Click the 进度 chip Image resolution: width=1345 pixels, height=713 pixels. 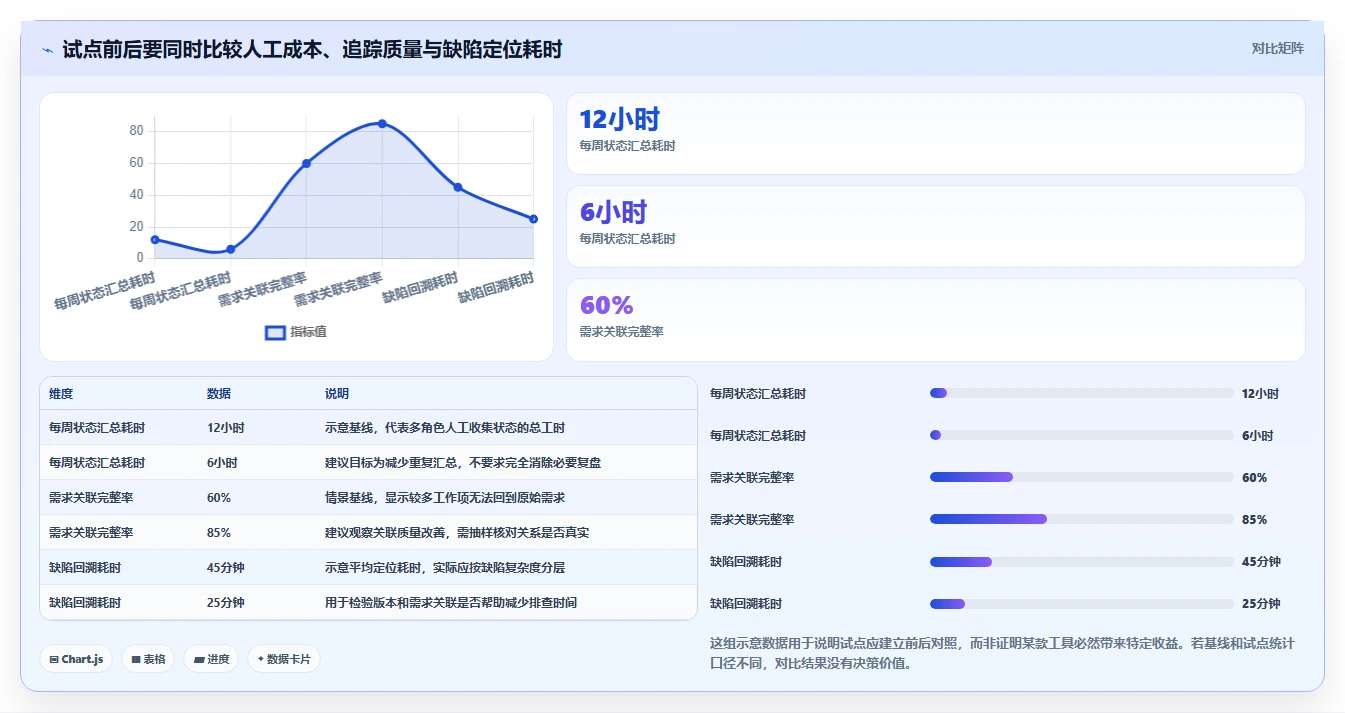(211, 659)
